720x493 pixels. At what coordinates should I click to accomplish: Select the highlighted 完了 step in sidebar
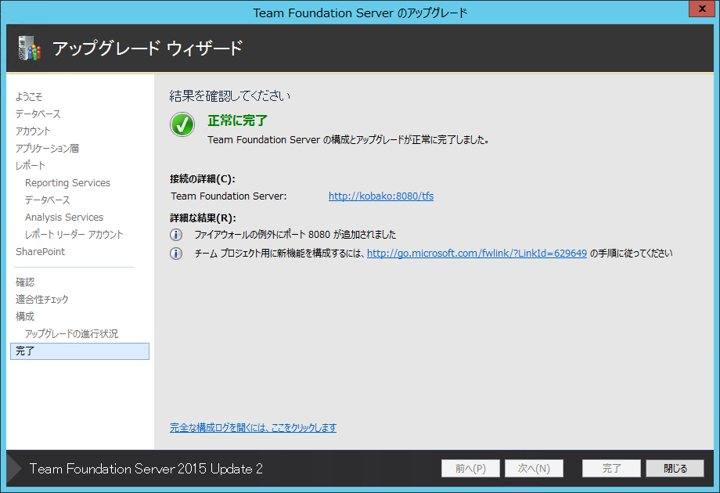click(80, 351)
